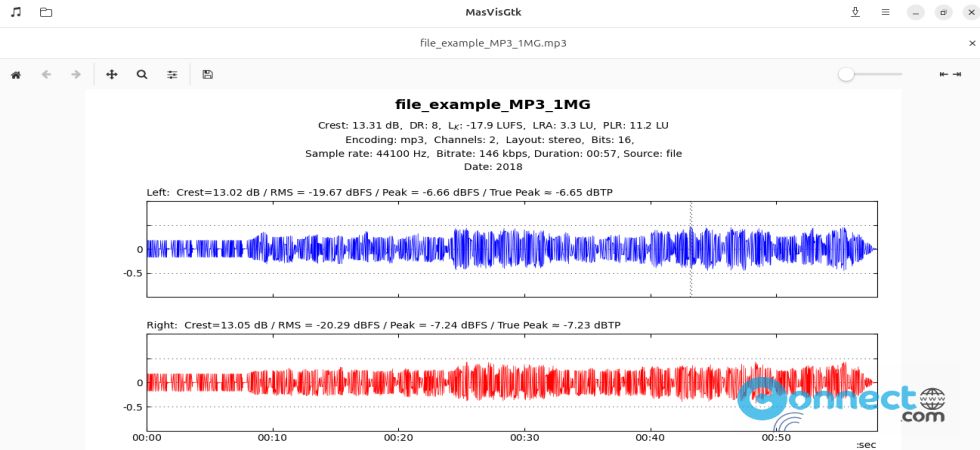The width and height of the screenshot is (980, 450).
Task: Click the 00:10 time axis label
Action: pos(272,438)
